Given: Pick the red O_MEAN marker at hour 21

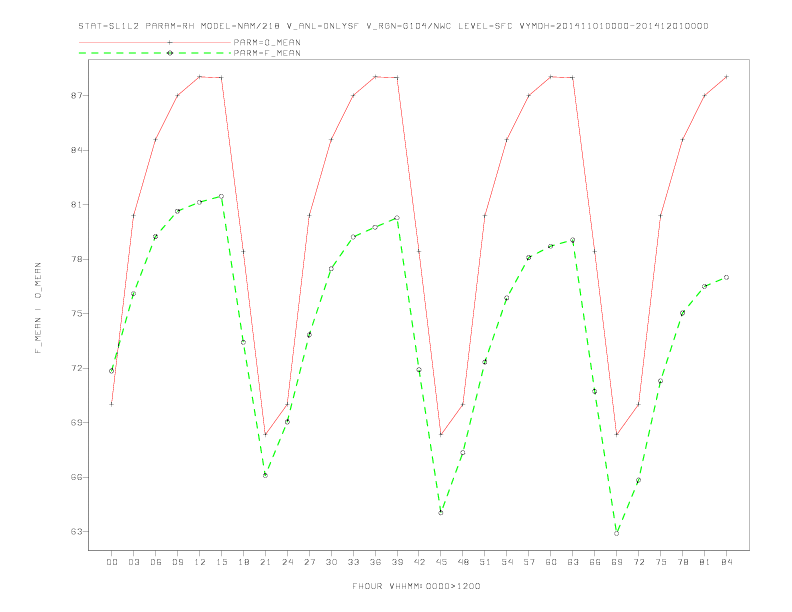Looking at the screenshot, I should pos(265,434).
